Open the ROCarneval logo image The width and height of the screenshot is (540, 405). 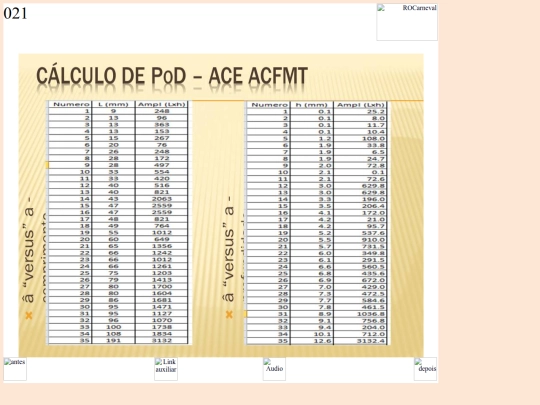coord(407,22)
